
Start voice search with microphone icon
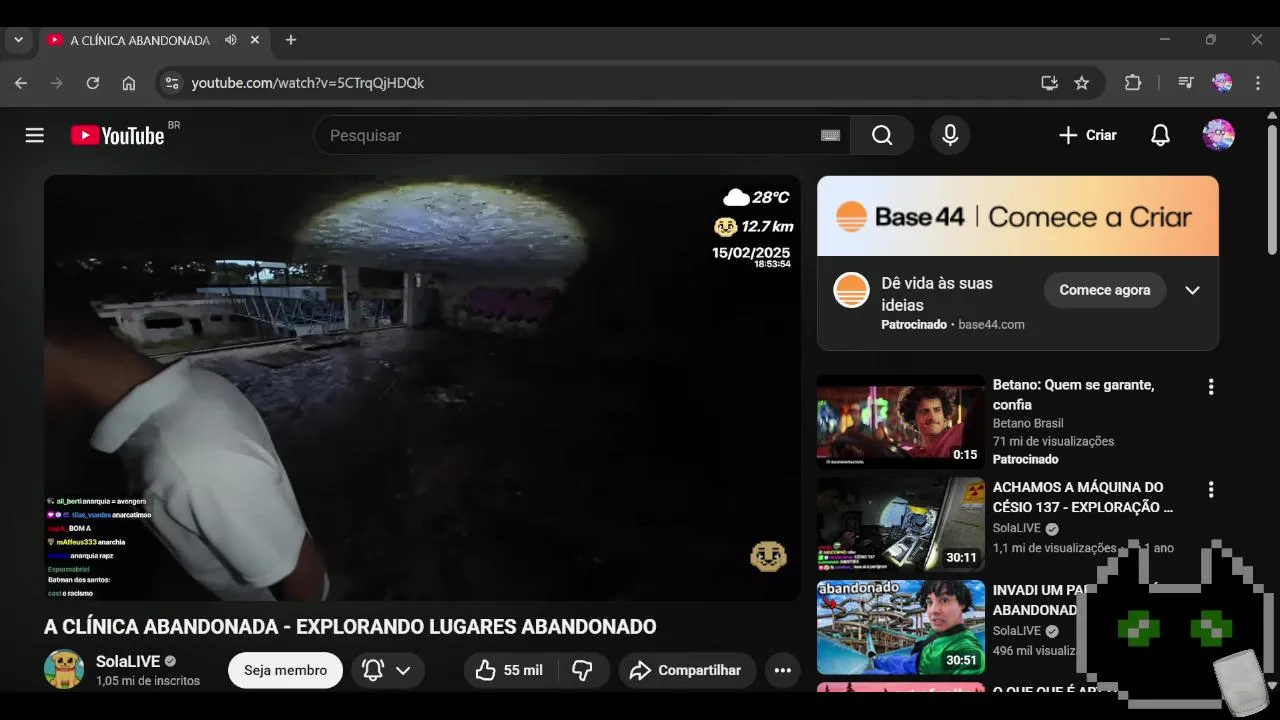click(x=950, y=135)
